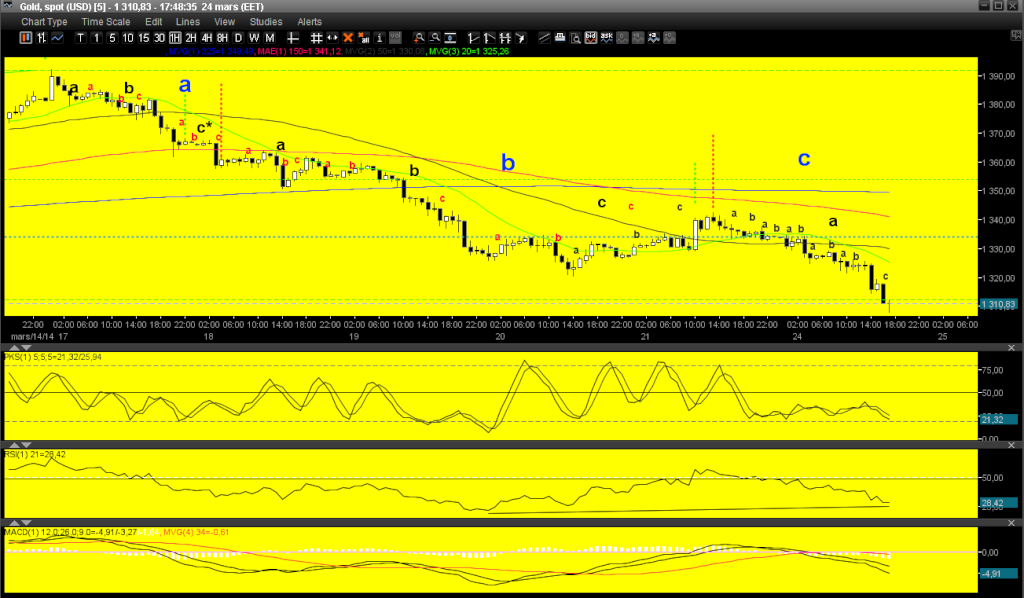Open the Lines menu

point(187,22)
